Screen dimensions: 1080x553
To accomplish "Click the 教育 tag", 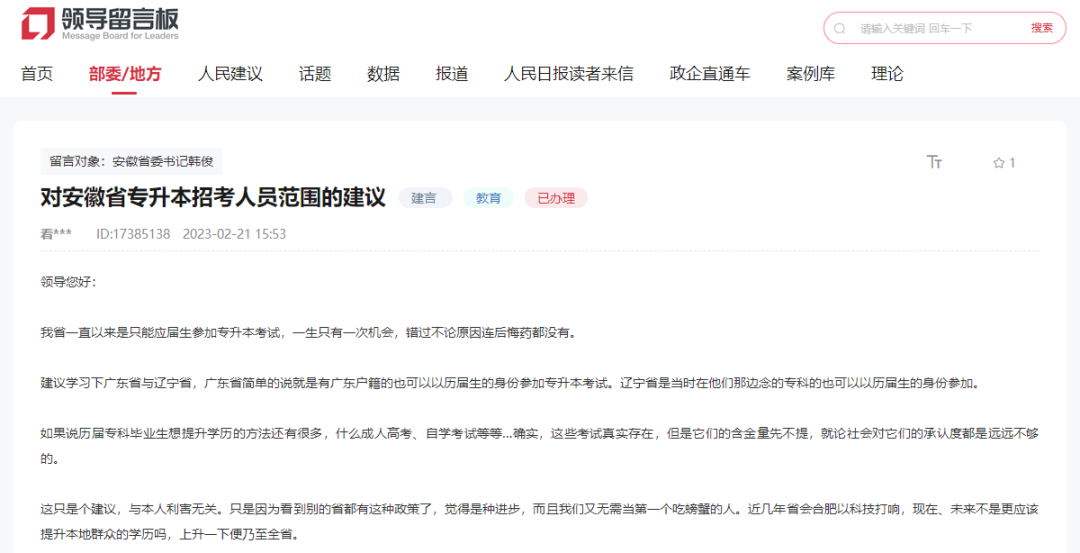I will coord(488,198).
